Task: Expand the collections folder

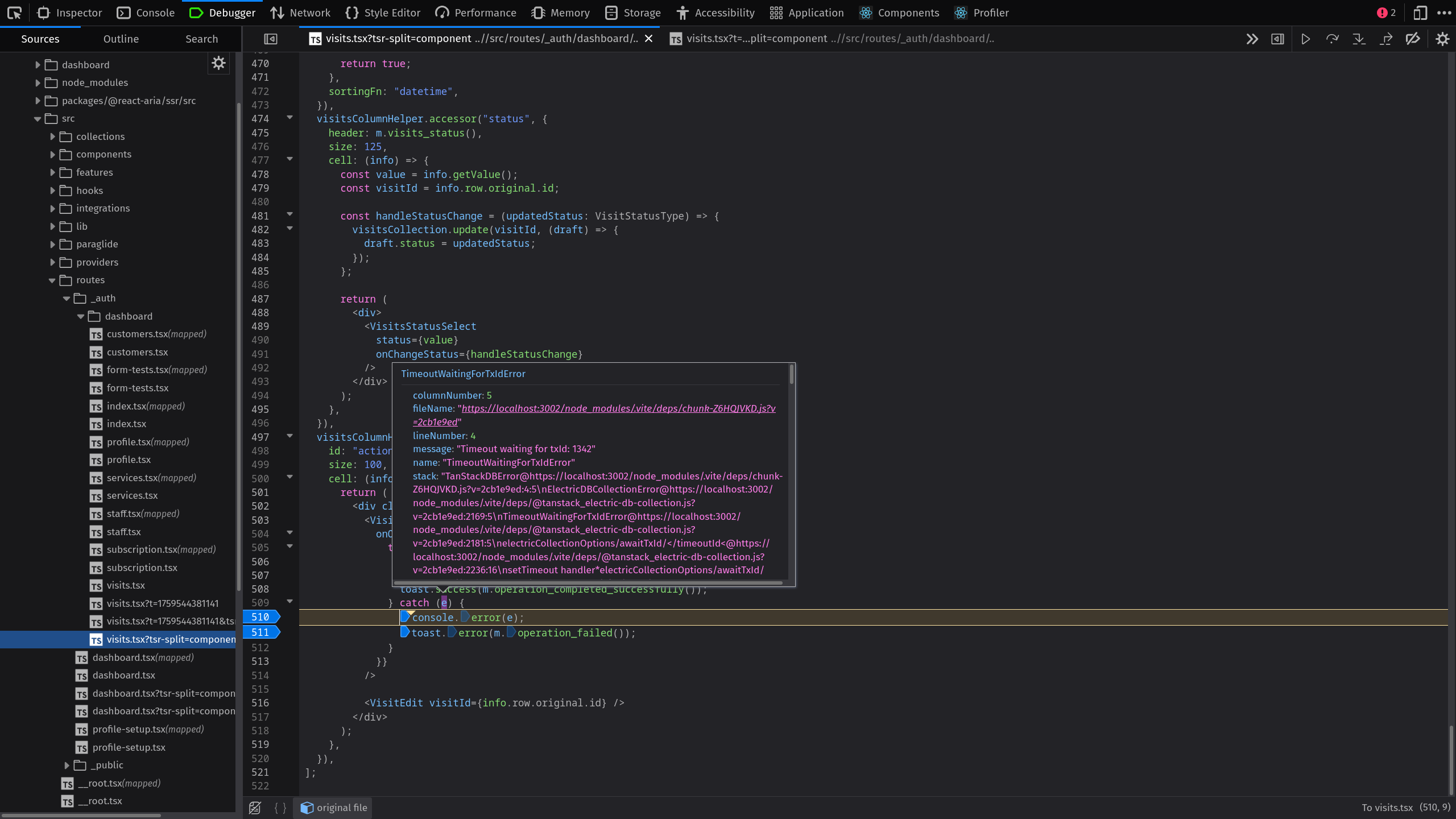Action: click(x=52, y=136)
